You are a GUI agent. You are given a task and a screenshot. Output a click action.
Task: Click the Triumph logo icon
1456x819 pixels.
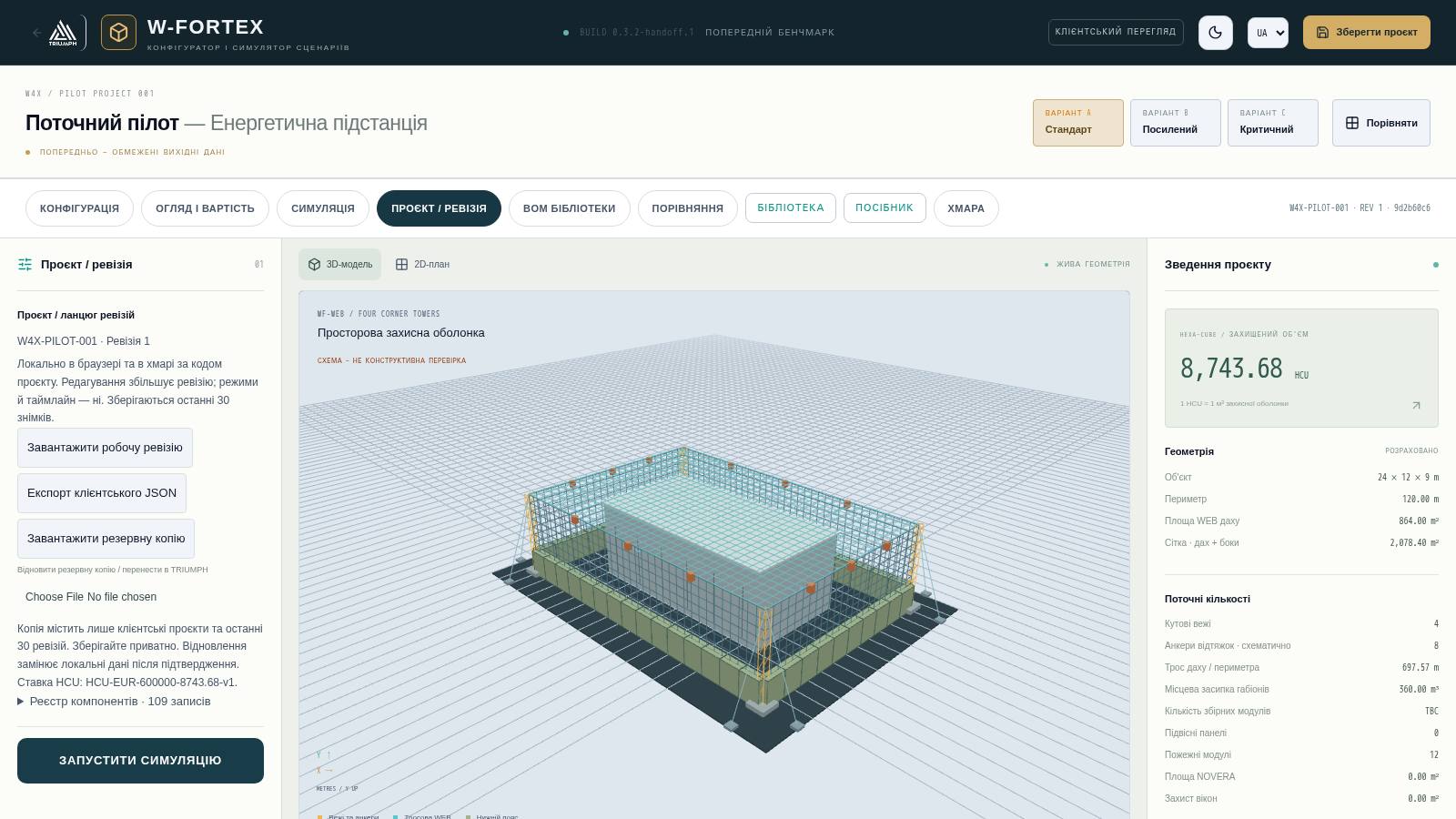pos(63,33)
